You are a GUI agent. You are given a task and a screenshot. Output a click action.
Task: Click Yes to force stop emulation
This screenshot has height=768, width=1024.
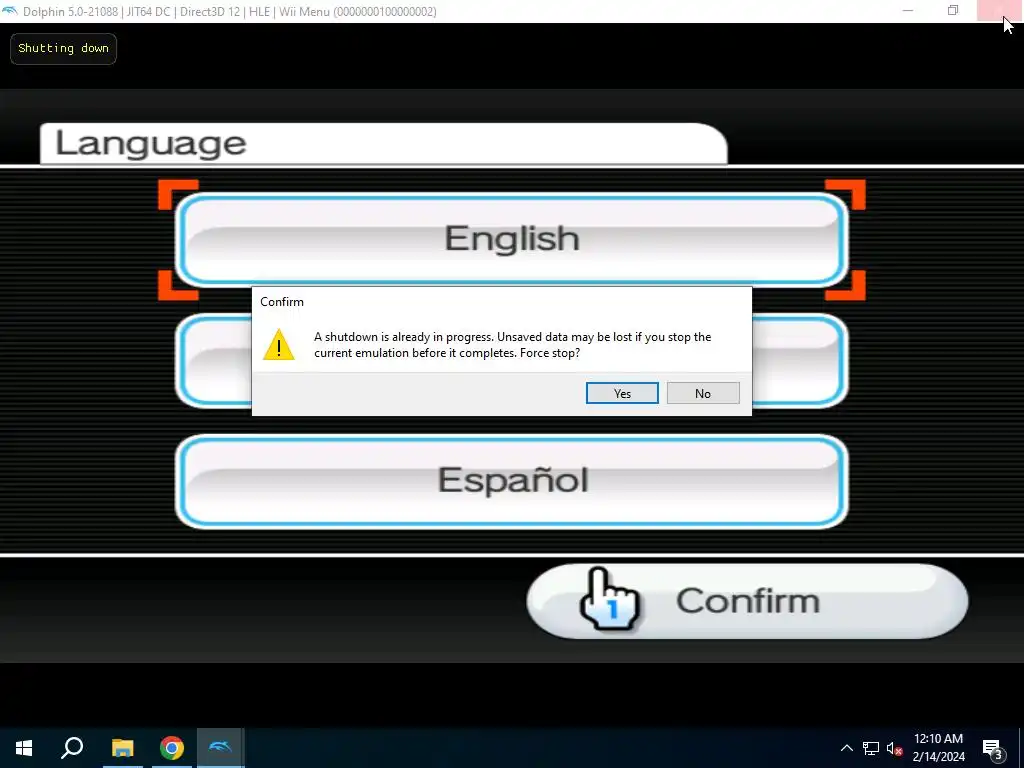pos(622,393)
